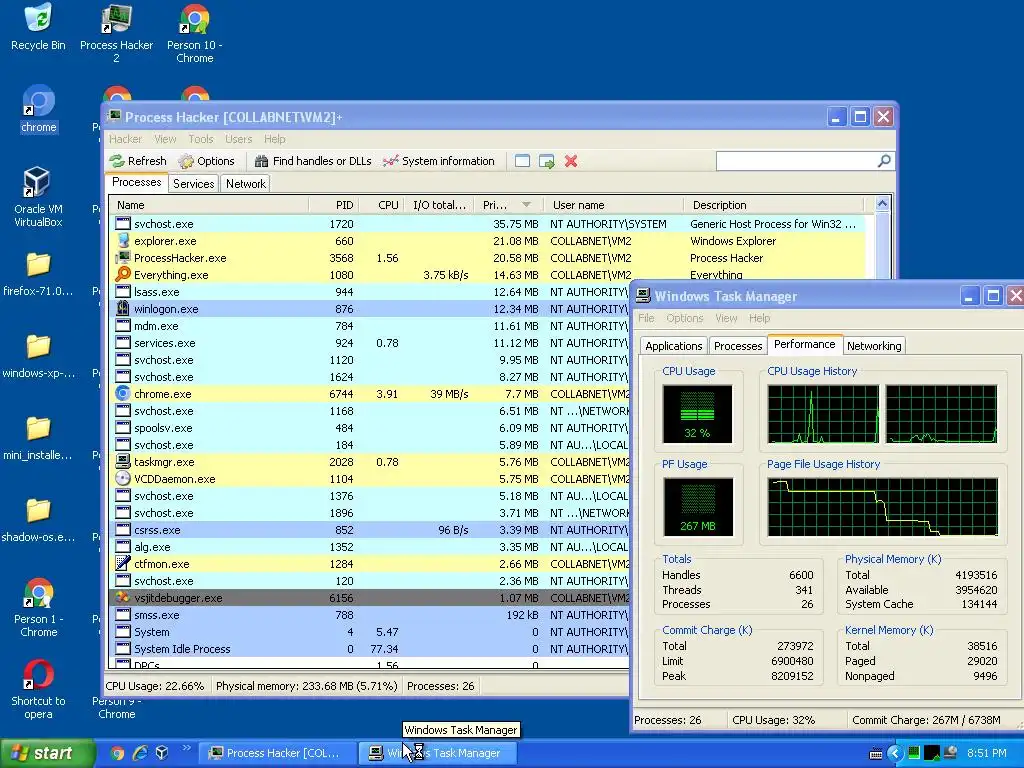
Task: Click Process Hacker taskbar button
Action: (x=277, y=753)
